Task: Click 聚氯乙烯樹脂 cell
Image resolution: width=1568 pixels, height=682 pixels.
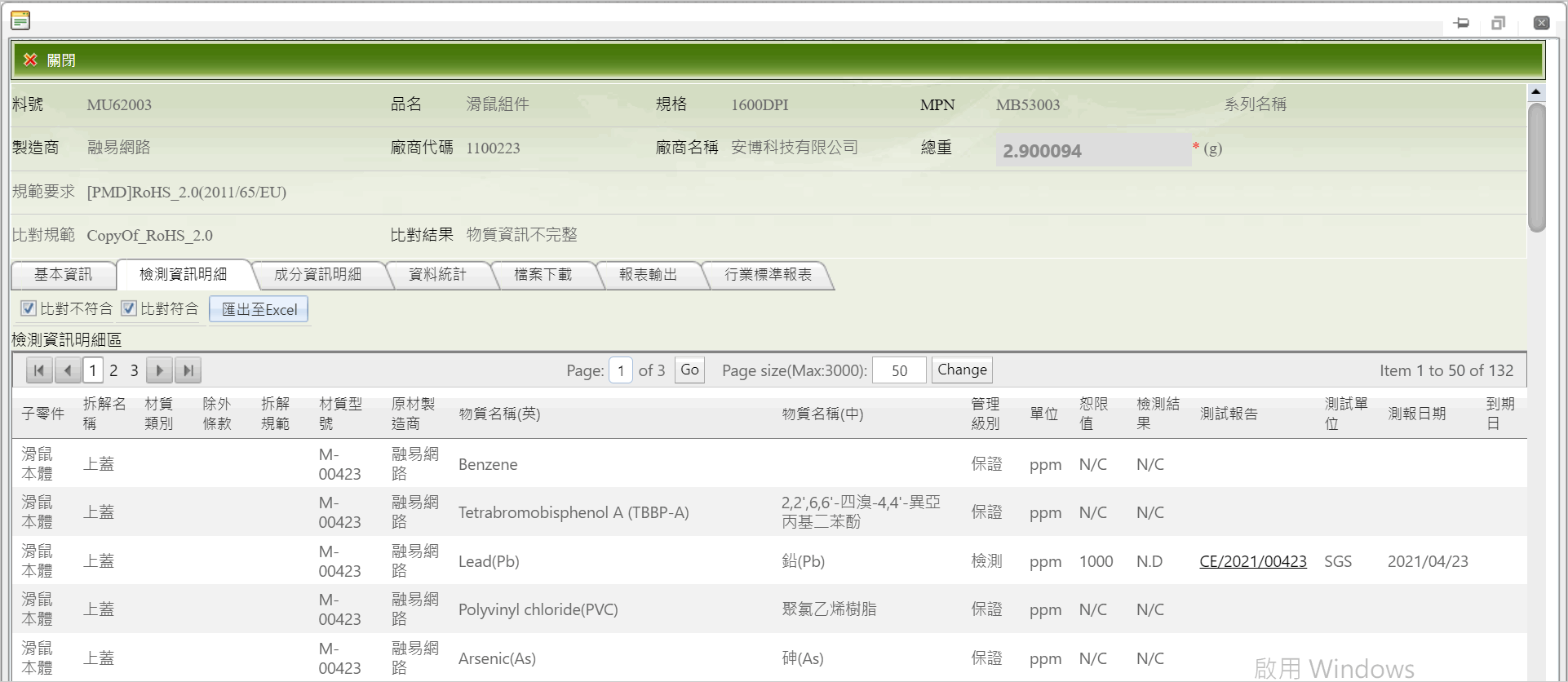Action: coord(829,609)
